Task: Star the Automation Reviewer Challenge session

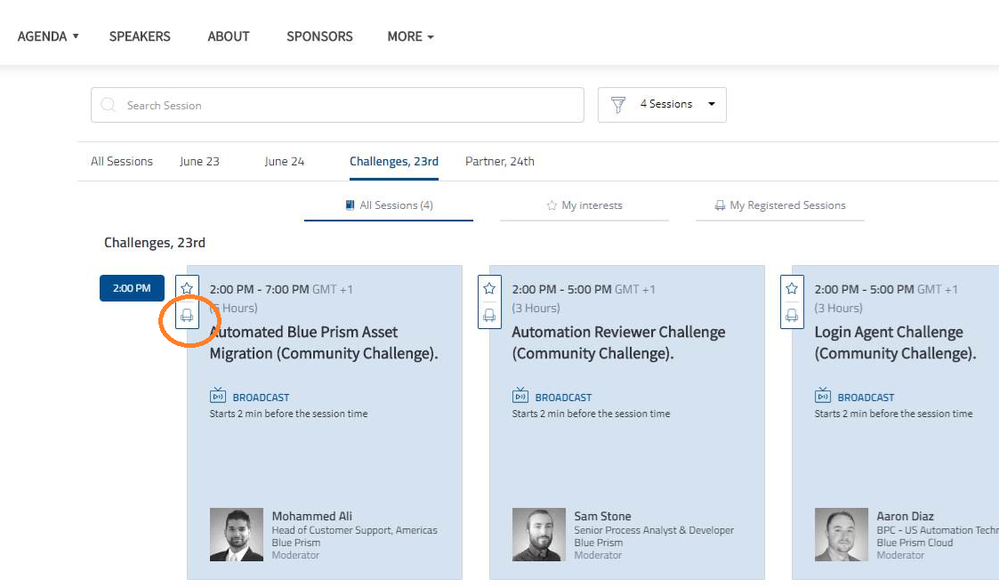Action: (x=489, y=289)
